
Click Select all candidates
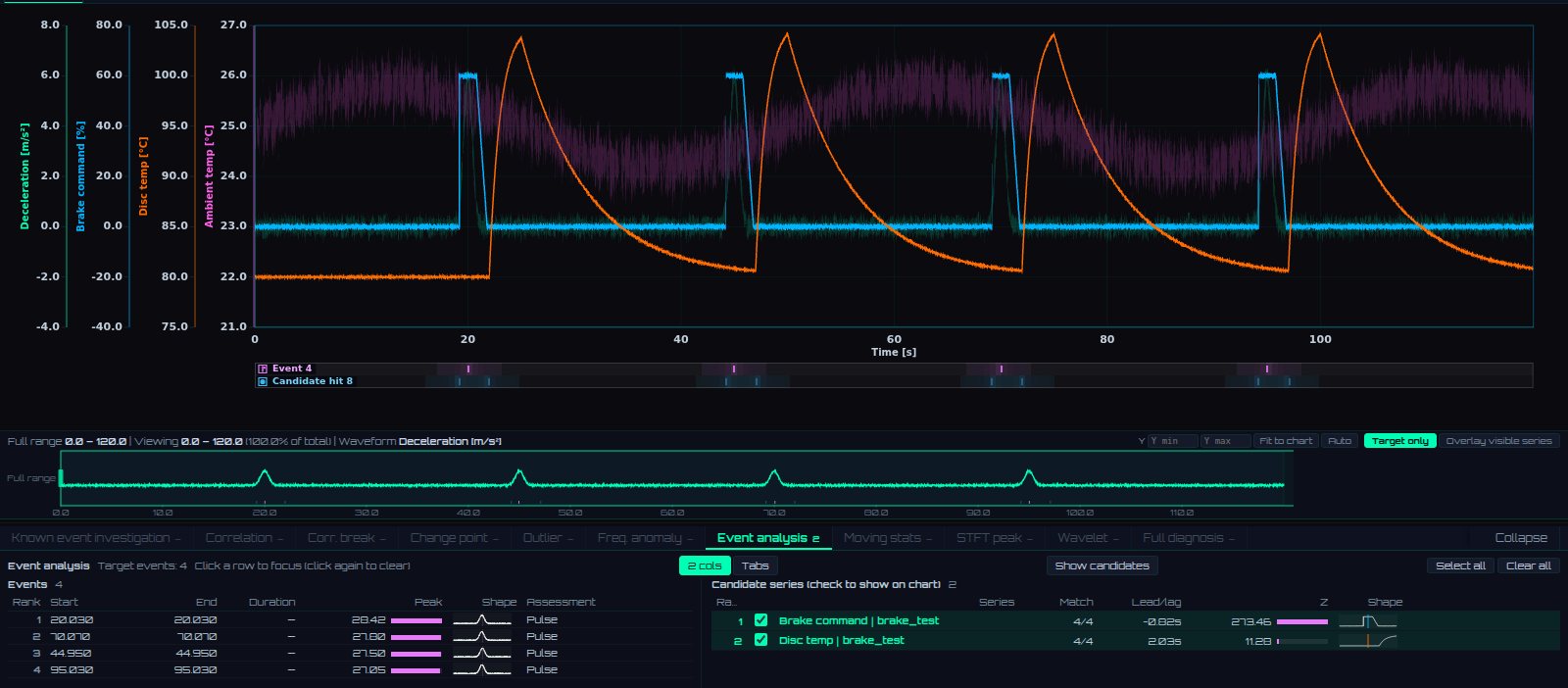coord(1460,565)
